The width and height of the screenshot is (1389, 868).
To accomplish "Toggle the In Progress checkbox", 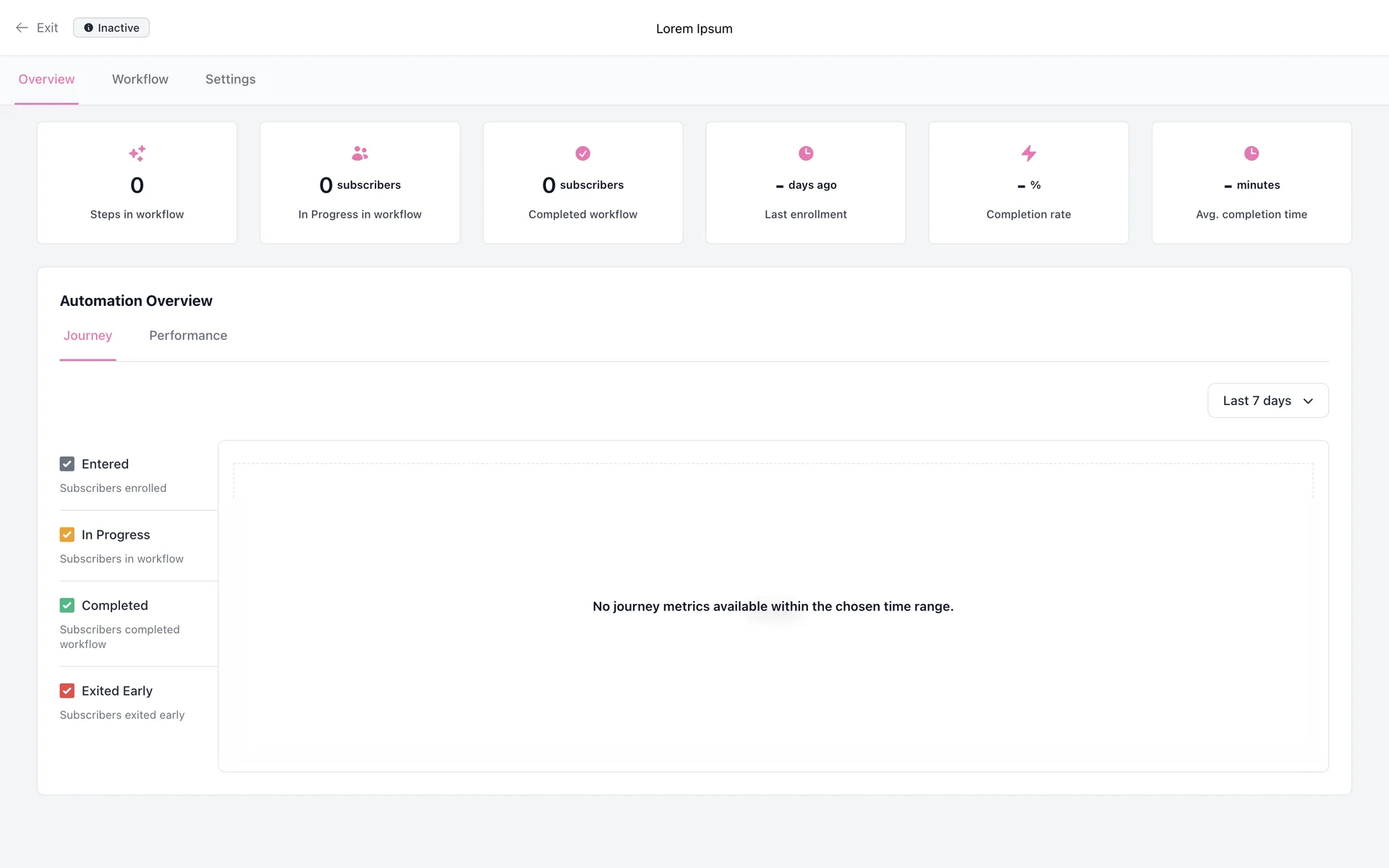I will [x=67, y=535].
